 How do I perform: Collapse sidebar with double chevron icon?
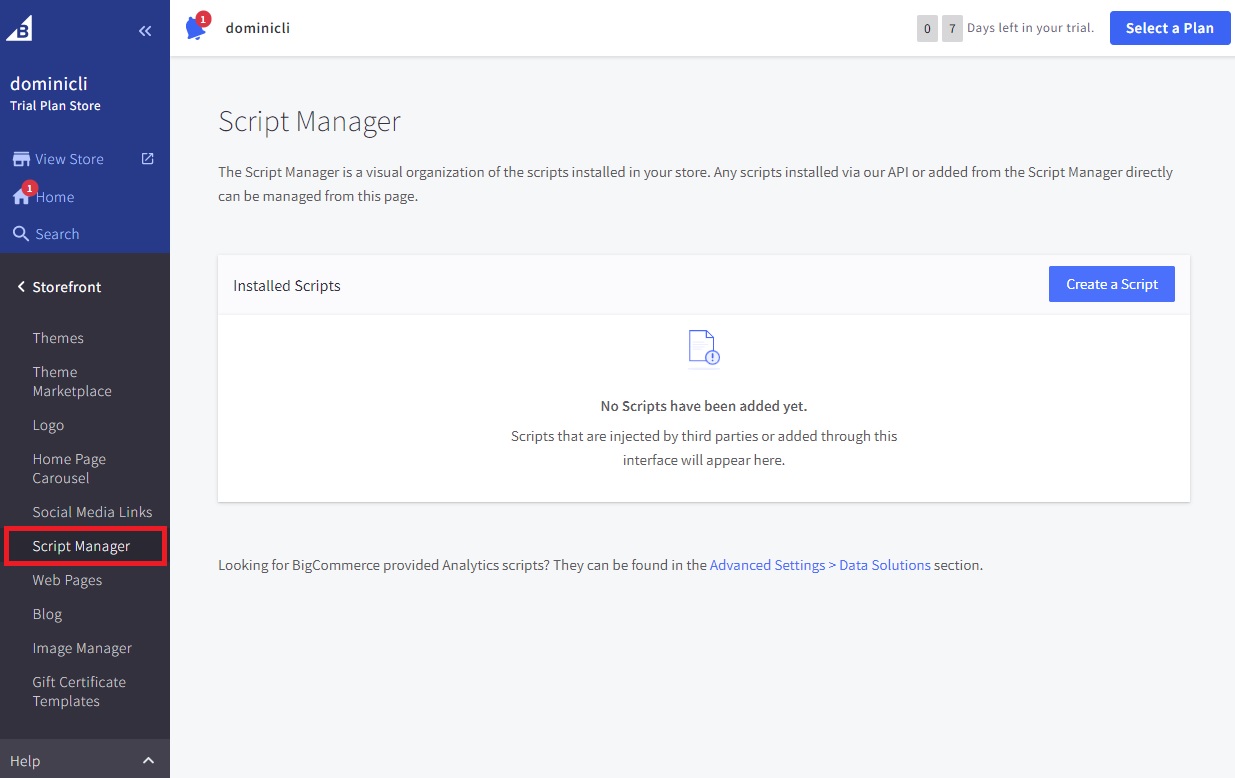pos(145,31)
